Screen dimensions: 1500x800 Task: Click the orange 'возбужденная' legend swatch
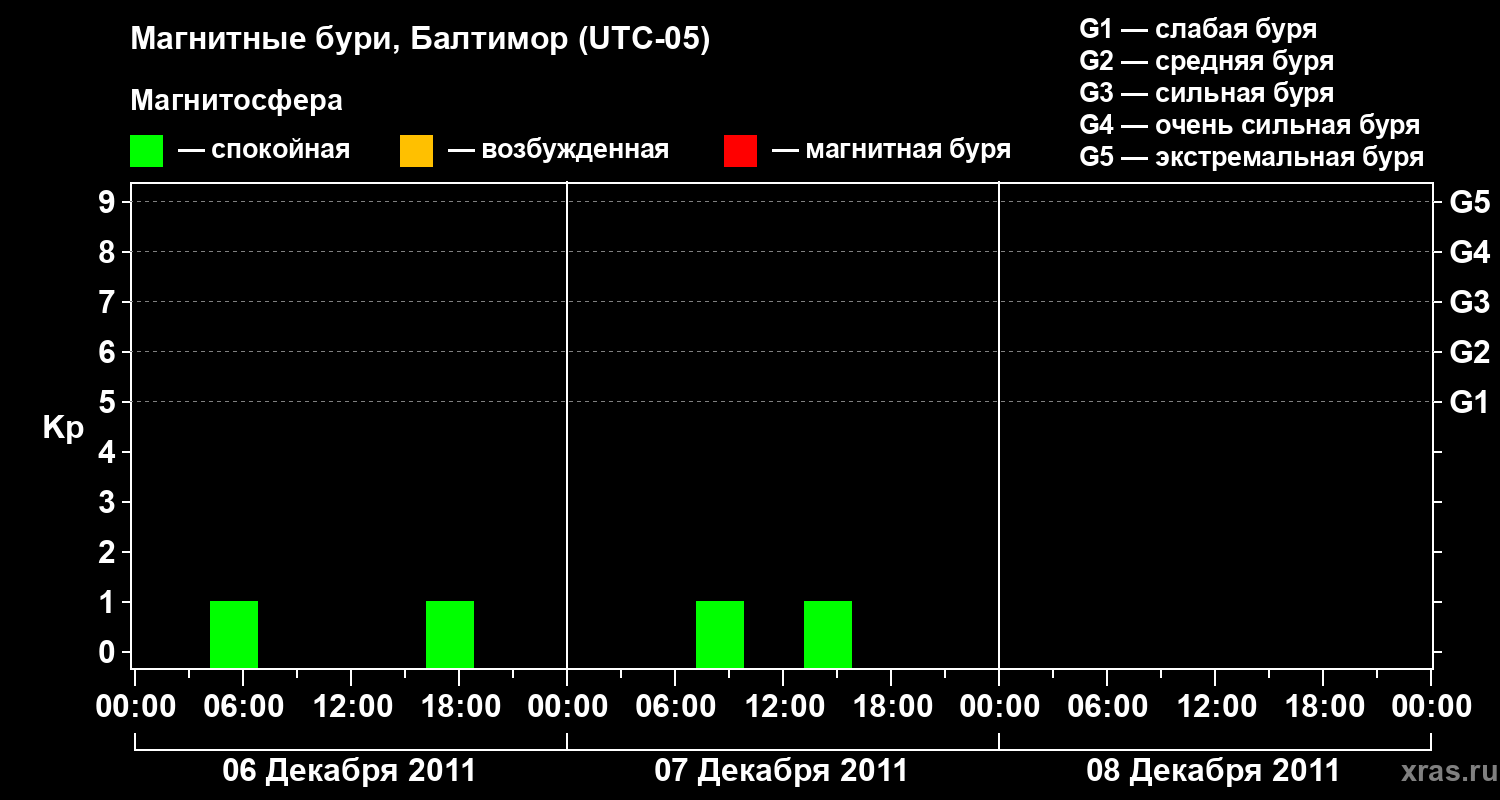pyautogui.click(x=416, y=151)
